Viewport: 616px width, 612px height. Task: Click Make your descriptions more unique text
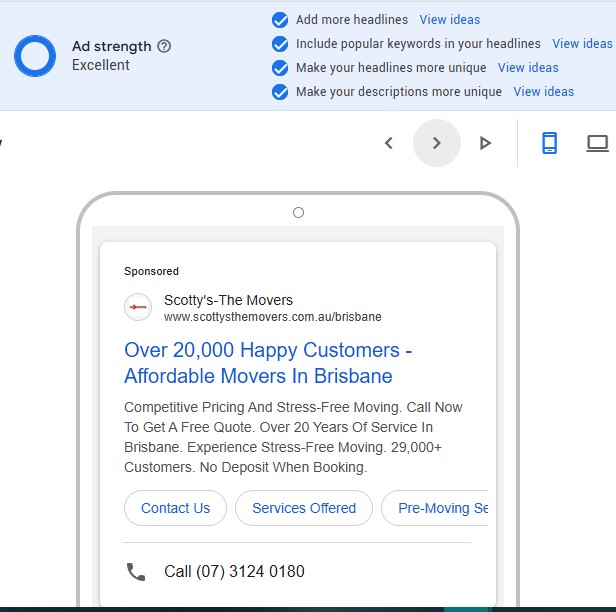pyautogui.click(x=399, y=92)
